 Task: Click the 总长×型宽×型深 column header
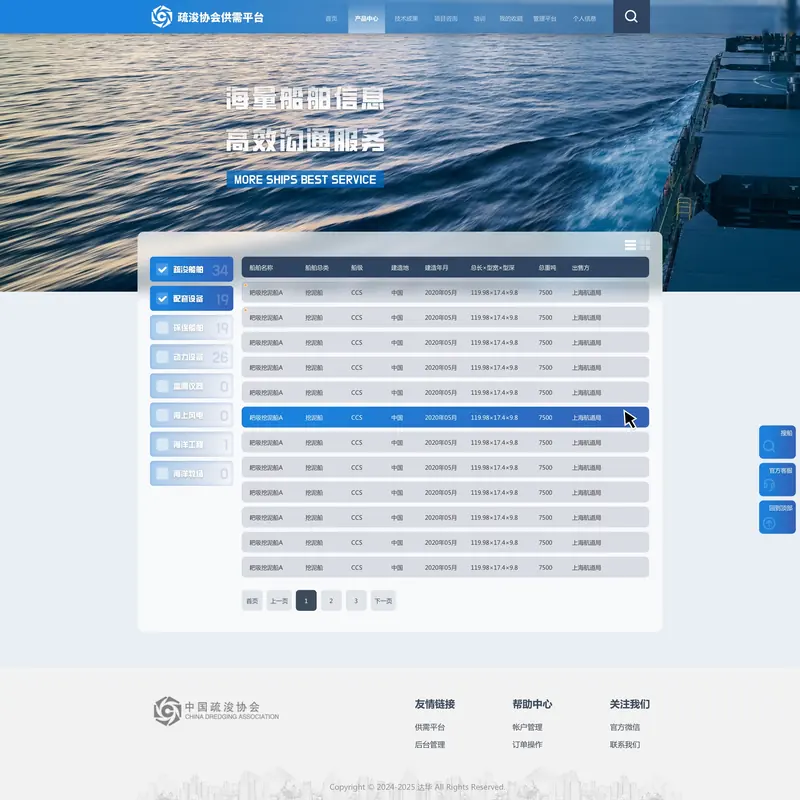tap(492, 268)
